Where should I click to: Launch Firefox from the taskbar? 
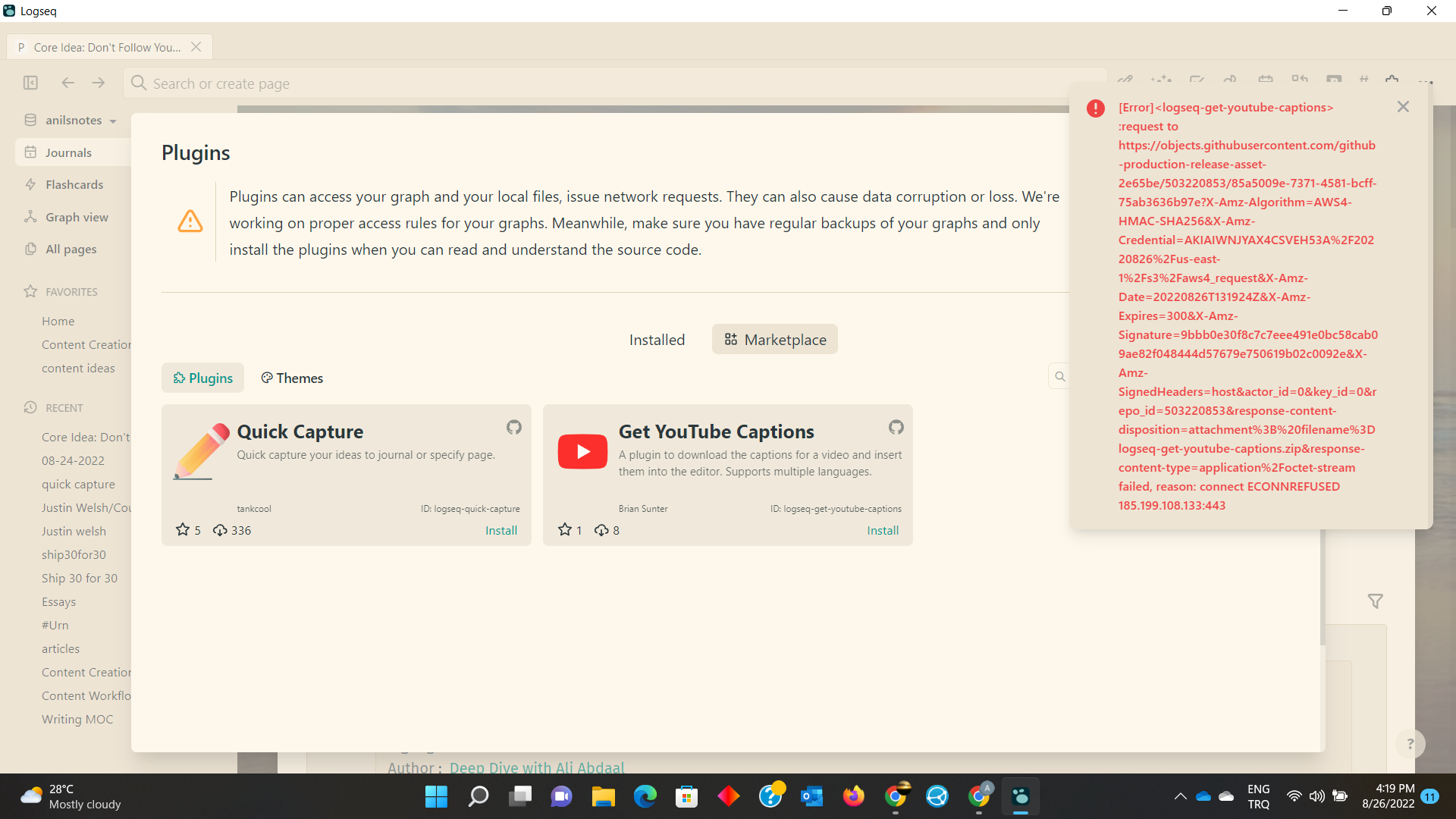854,796
